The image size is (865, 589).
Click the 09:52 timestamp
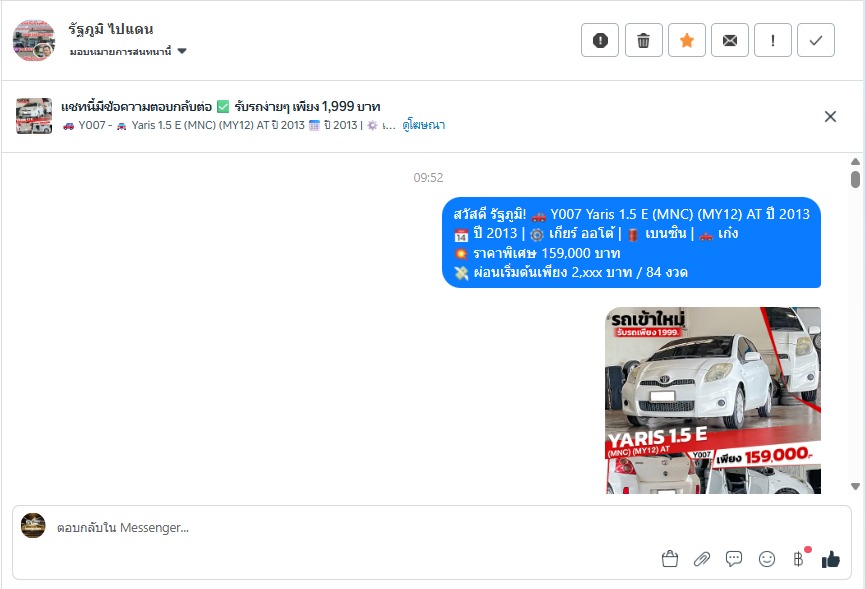pos(428,178)
